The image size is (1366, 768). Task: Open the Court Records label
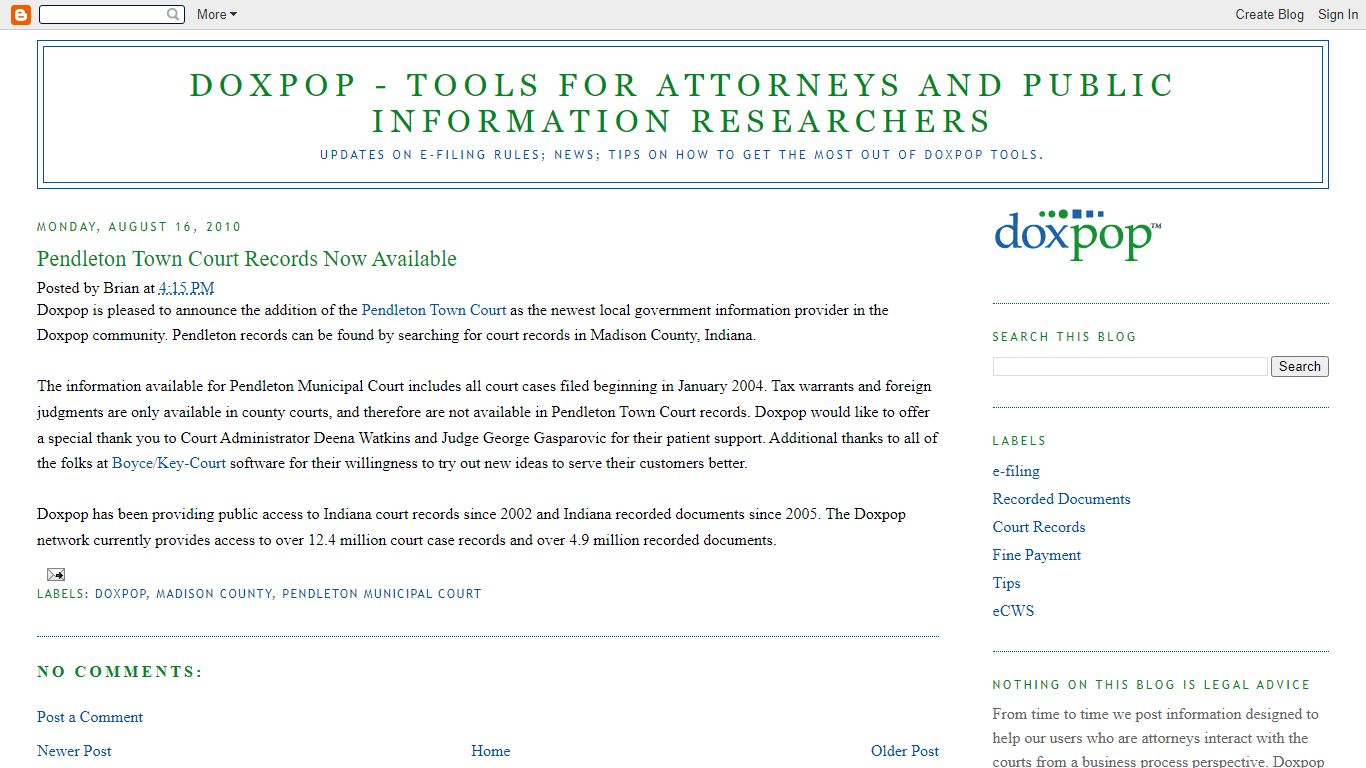pyautogui.click(x=1039, y=527)
